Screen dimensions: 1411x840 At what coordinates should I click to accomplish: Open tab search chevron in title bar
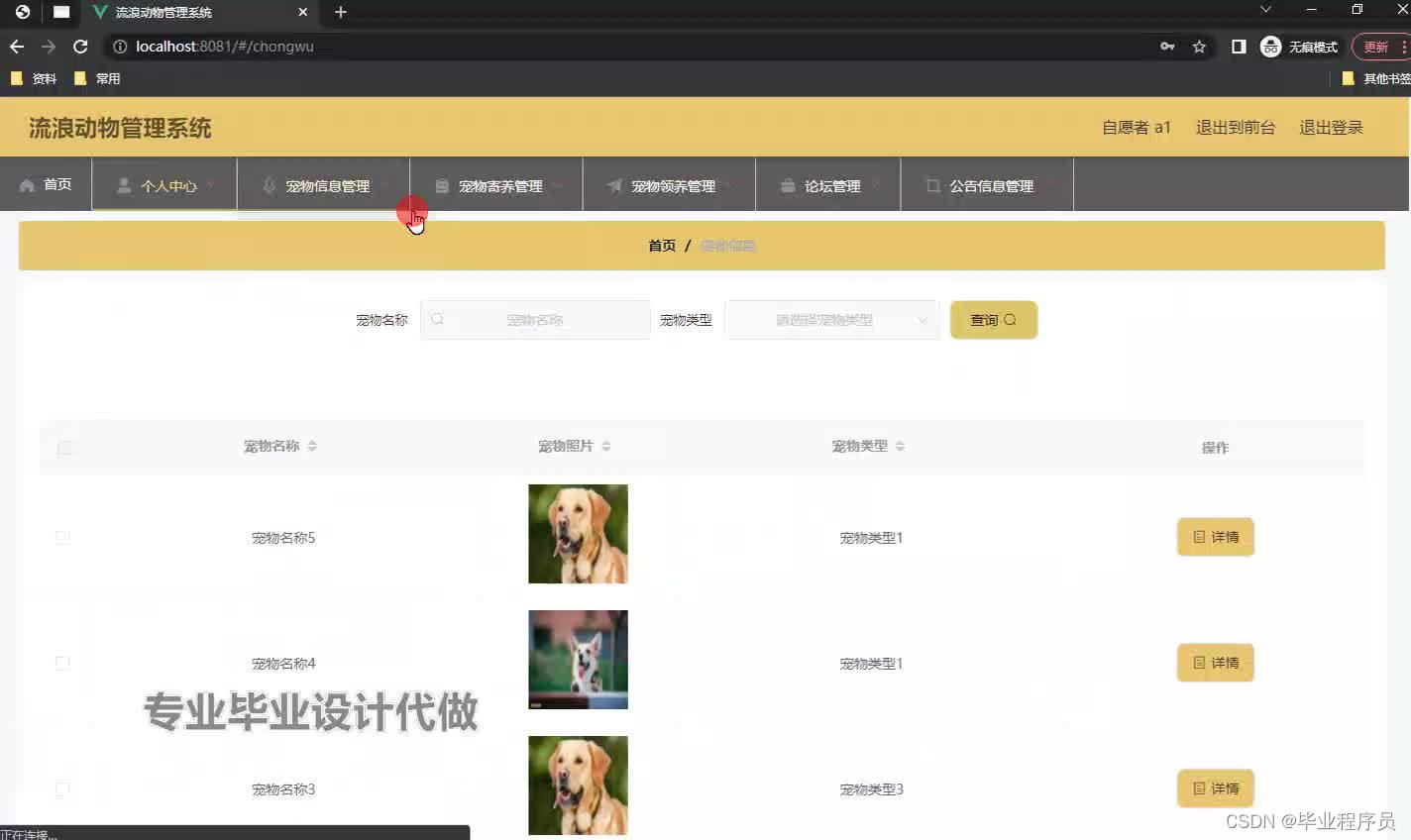pos(1265,10)
